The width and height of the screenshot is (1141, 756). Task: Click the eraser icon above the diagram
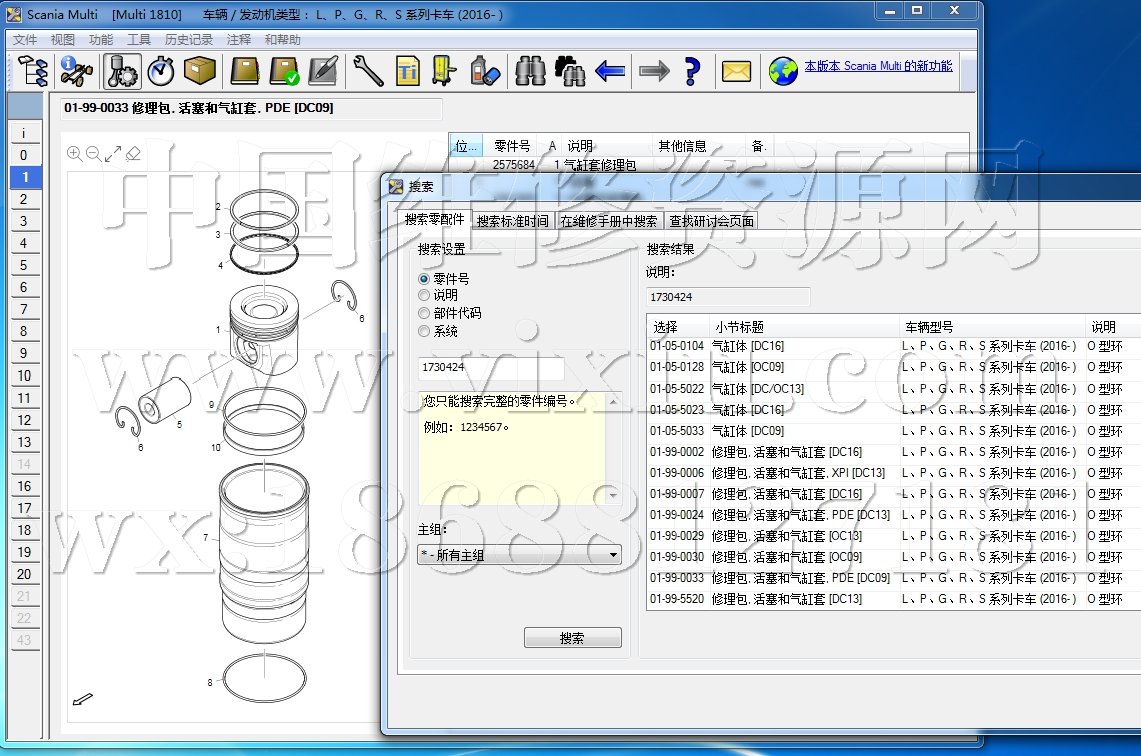click(x=134, y=153)
